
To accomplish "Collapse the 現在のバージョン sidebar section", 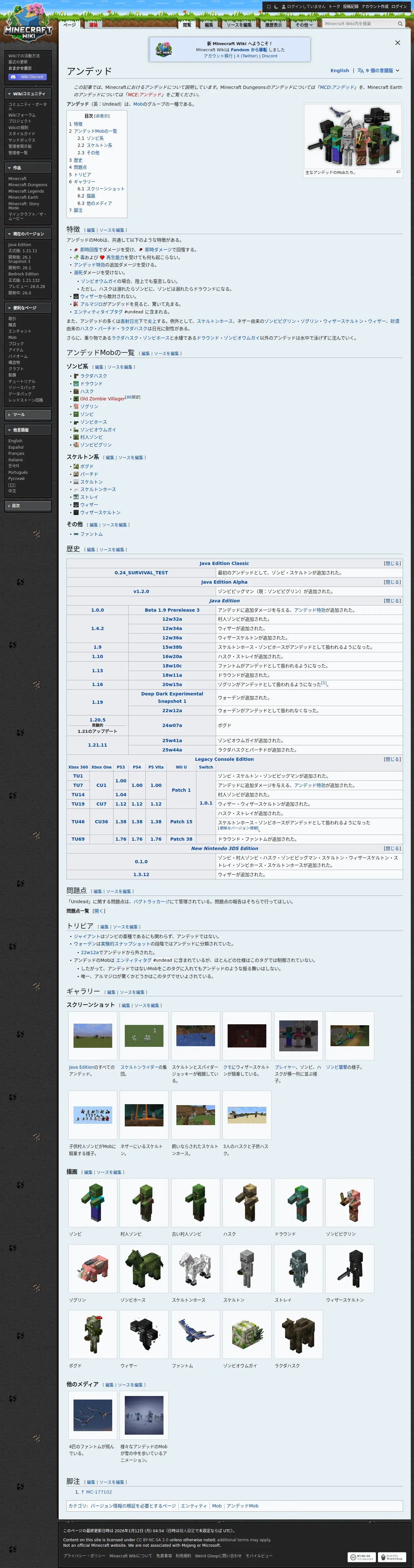I will click(x=28, y=234).
